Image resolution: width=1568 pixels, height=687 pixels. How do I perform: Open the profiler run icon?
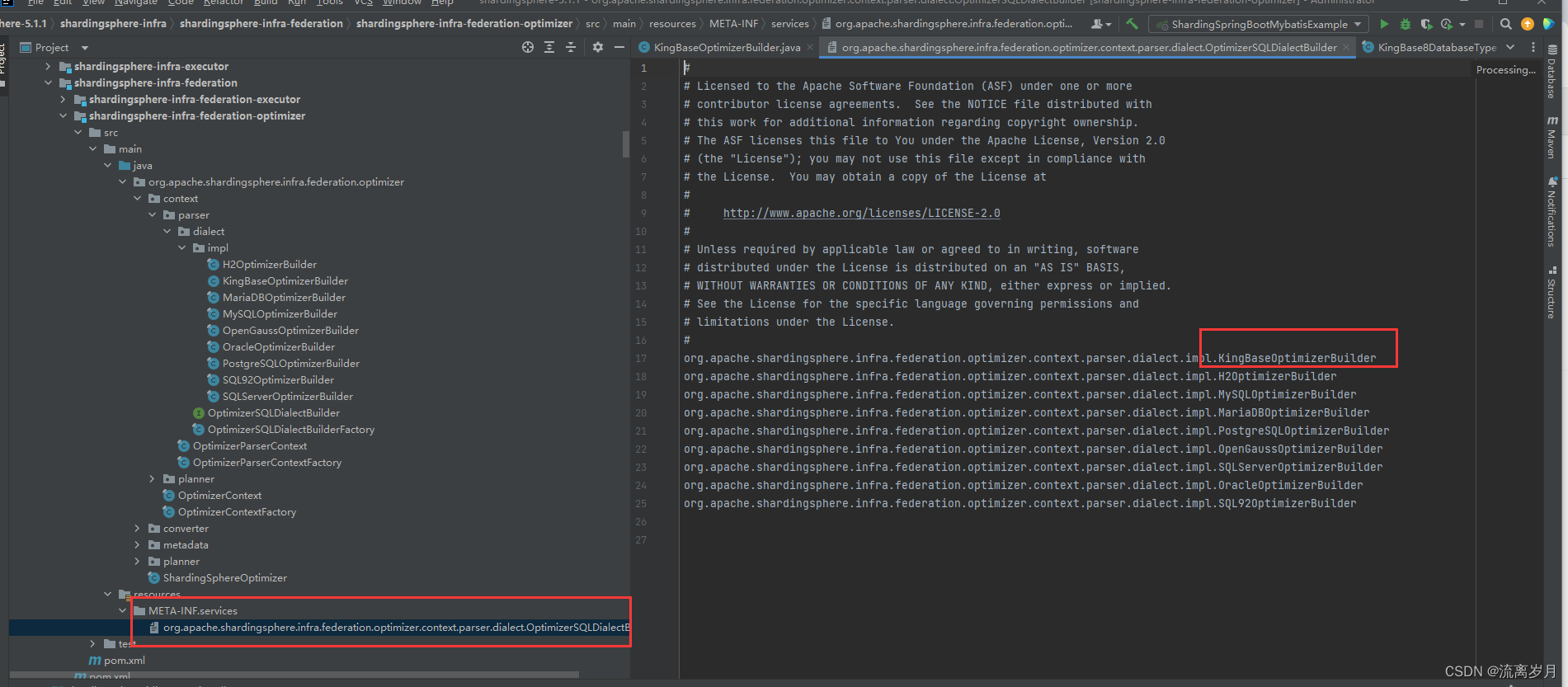point(1446,24)
